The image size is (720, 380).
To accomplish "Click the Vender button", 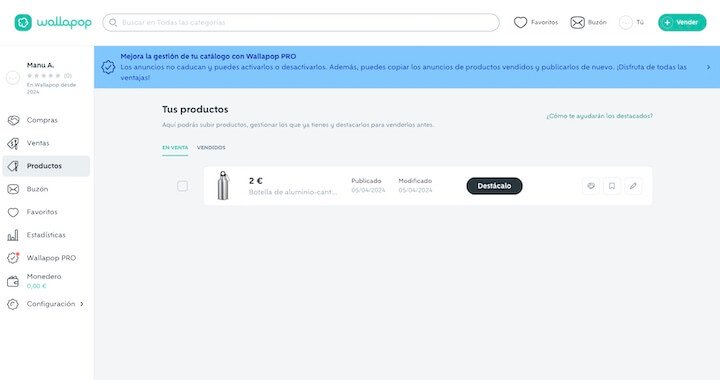I will click(x=682, y=22).
